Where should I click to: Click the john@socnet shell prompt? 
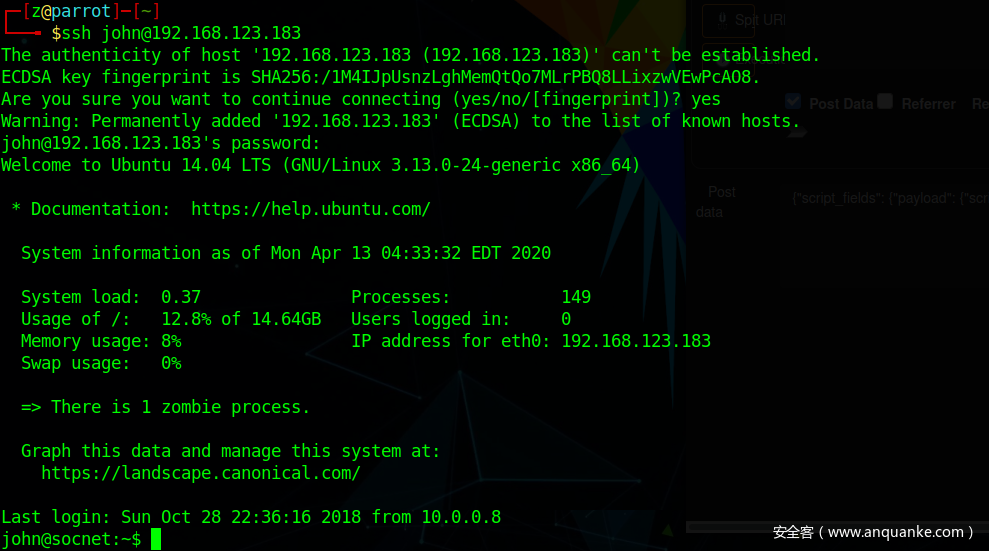coord(70,540)
